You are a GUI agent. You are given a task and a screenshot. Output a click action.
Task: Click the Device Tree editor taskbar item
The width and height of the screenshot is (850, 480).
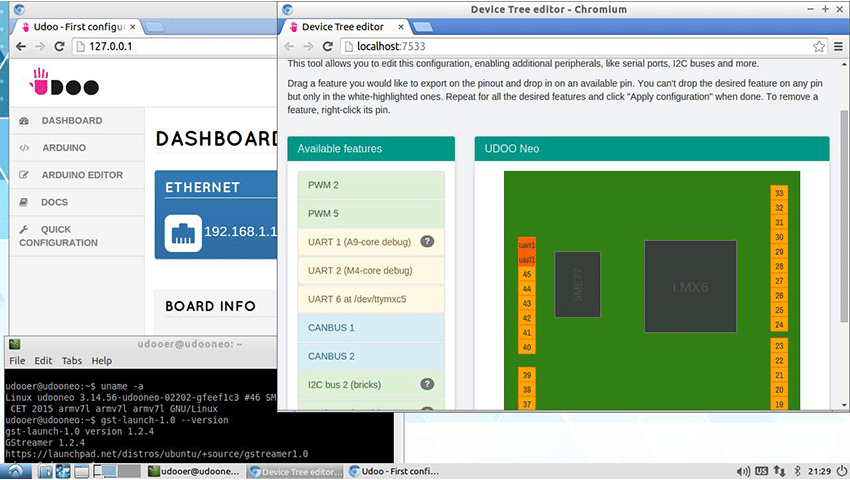pyautogui.click(x=296, y=471)
